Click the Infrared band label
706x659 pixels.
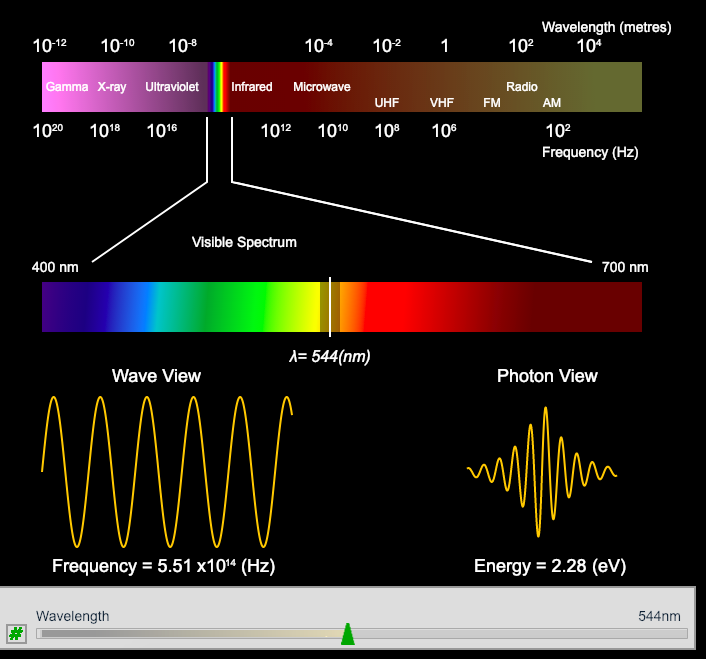(x=252, y=87)
